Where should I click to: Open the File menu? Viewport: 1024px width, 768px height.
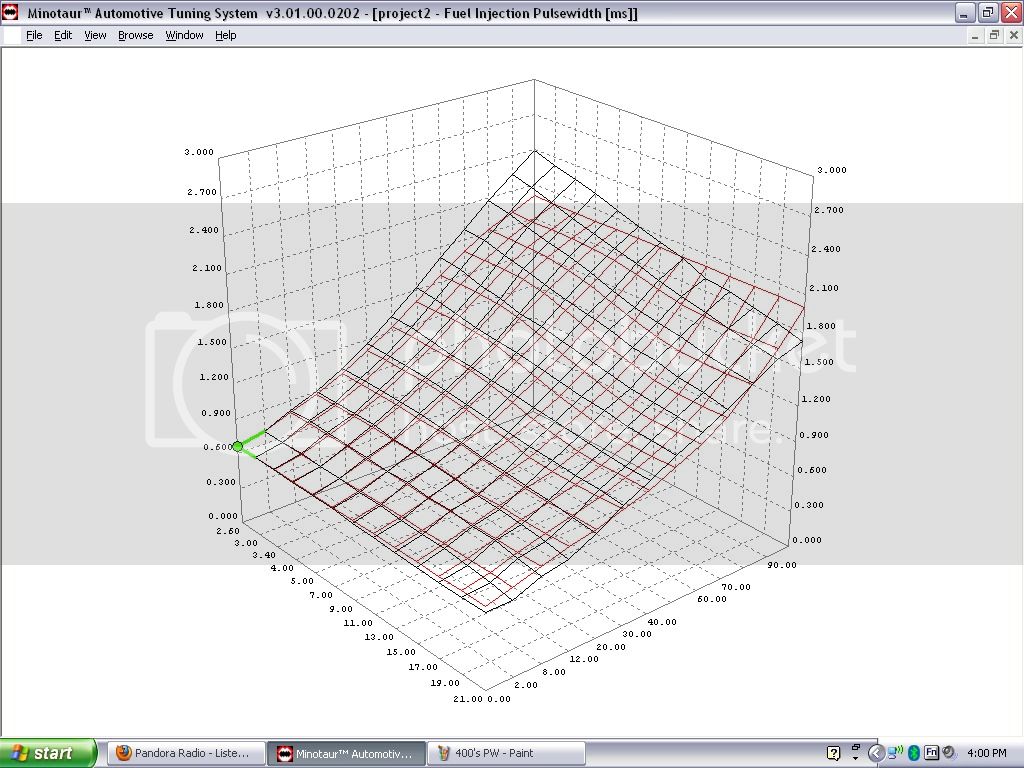click(x=34, y=35)
